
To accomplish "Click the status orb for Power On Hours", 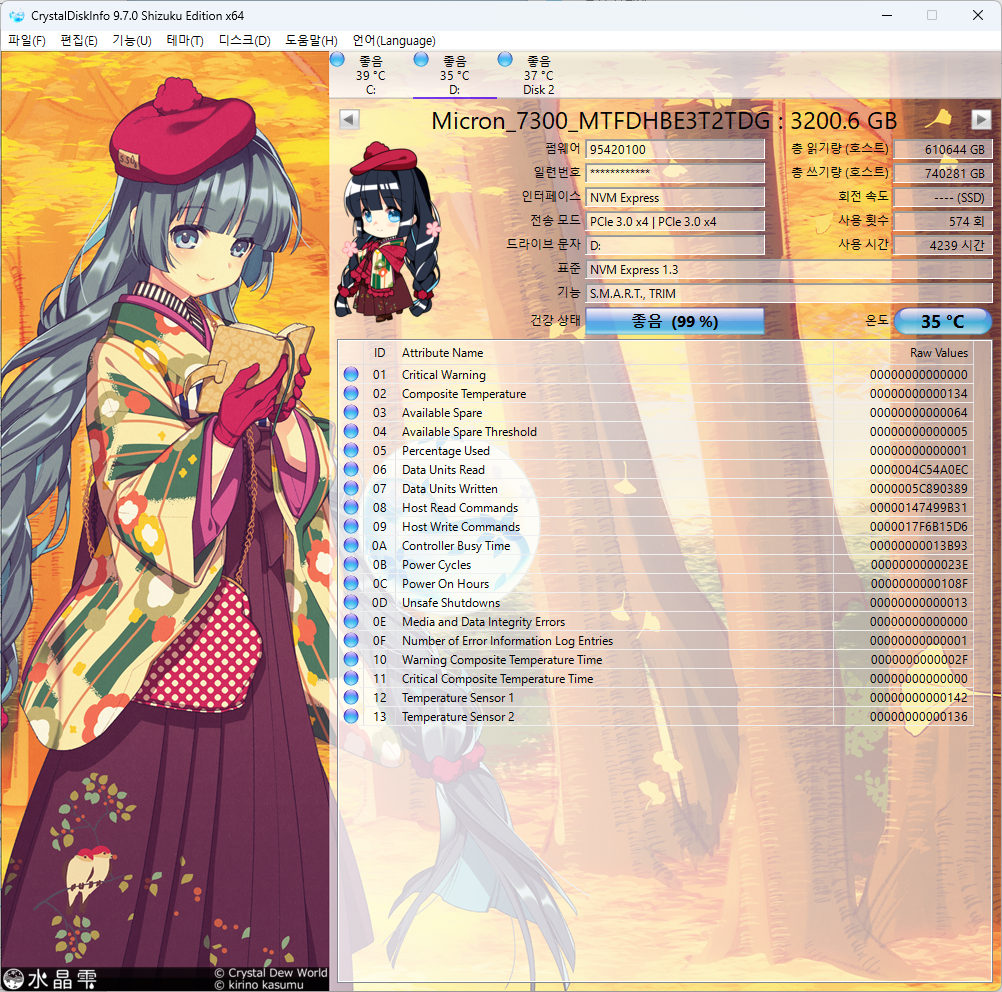I will 351,584.
